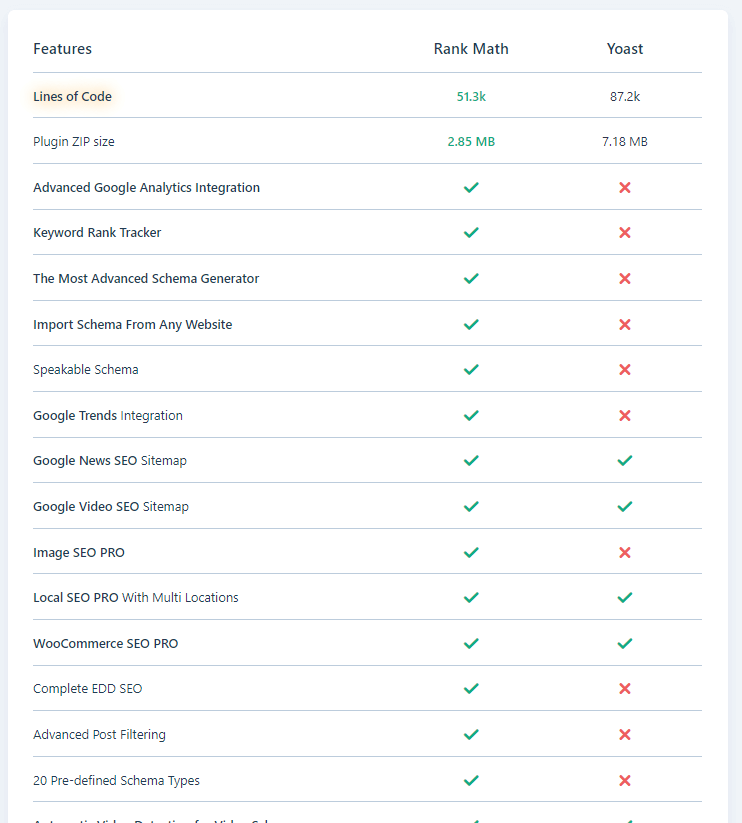Click The Most Advanced Schema Generator text

click(146, 279)
